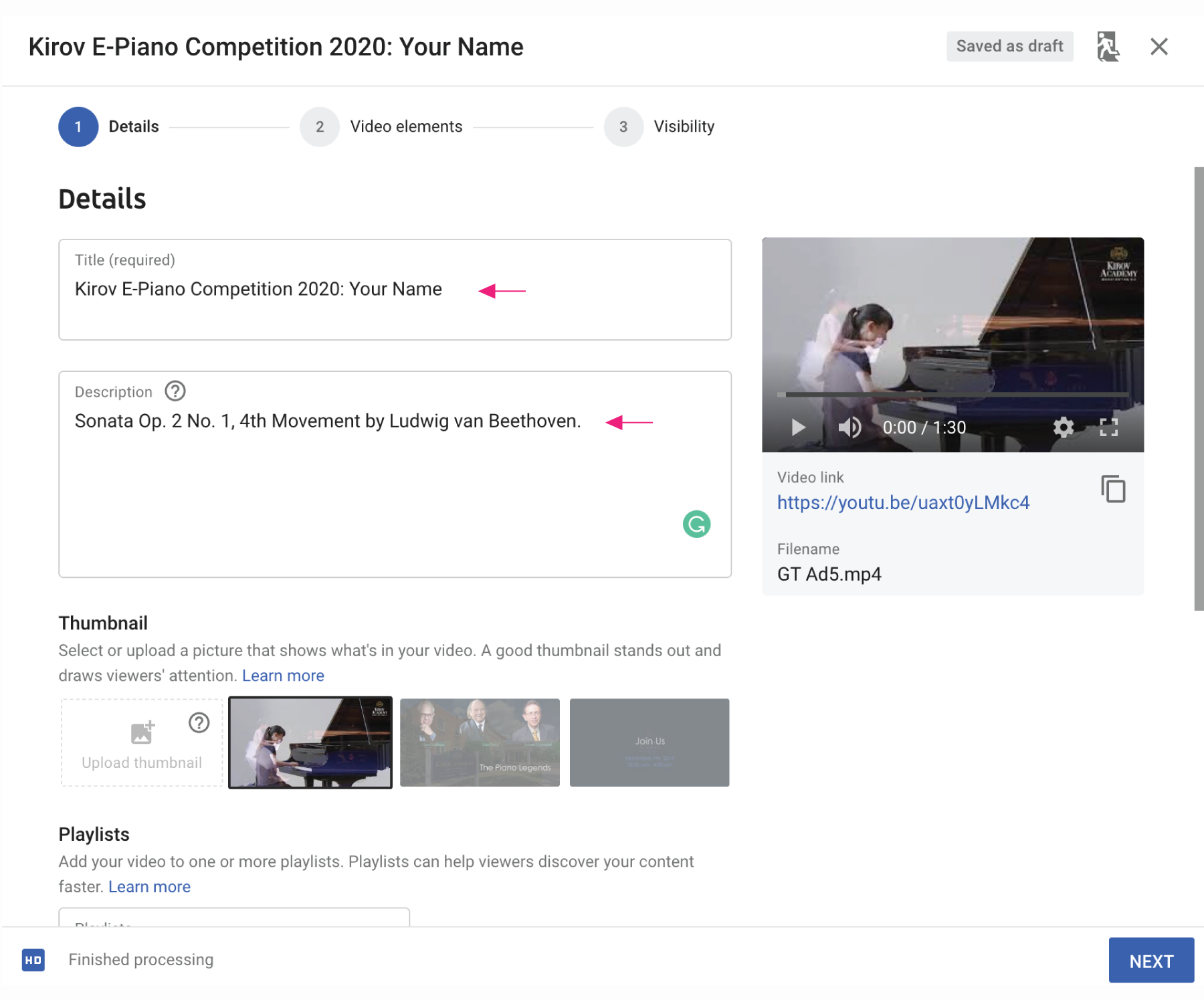This screenshot has width=1204, height=1000.
Task: Open the Upload thumbnail help icon
Action: coord(199,722)
